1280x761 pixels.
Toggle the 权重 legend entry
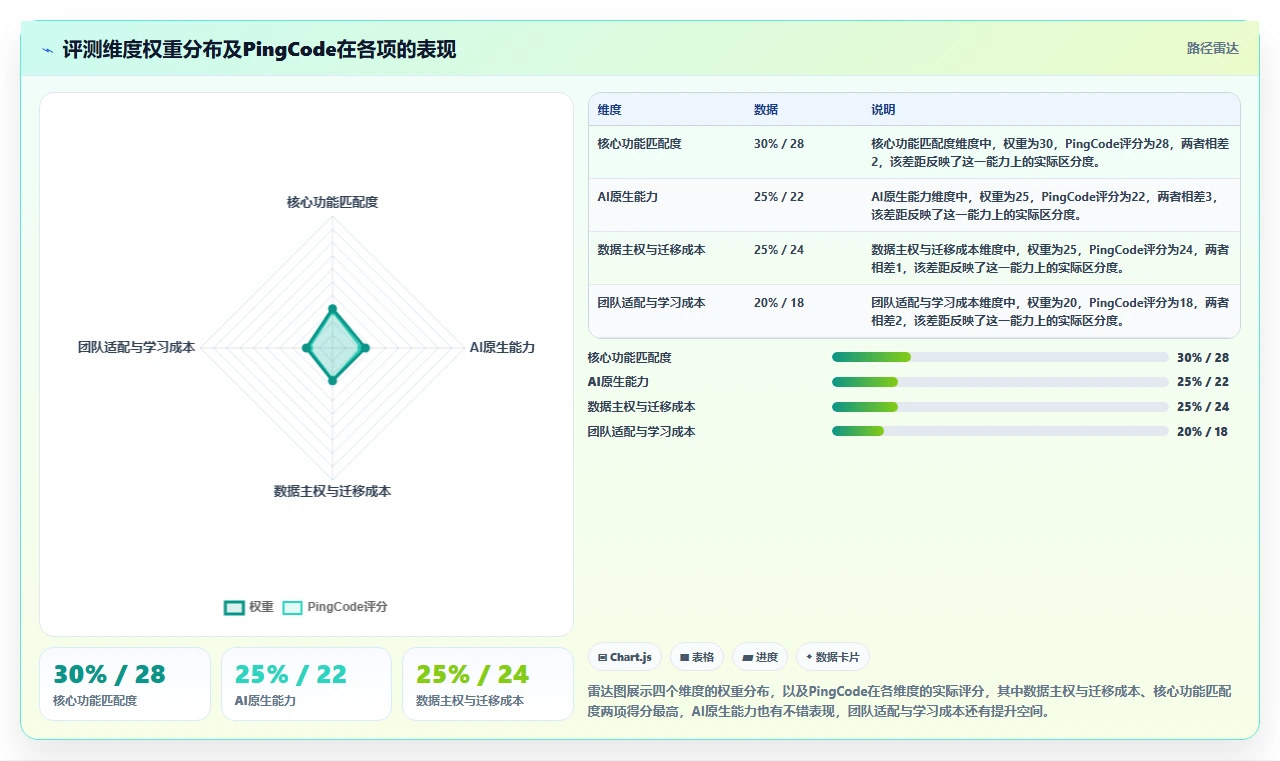(249, 607)
